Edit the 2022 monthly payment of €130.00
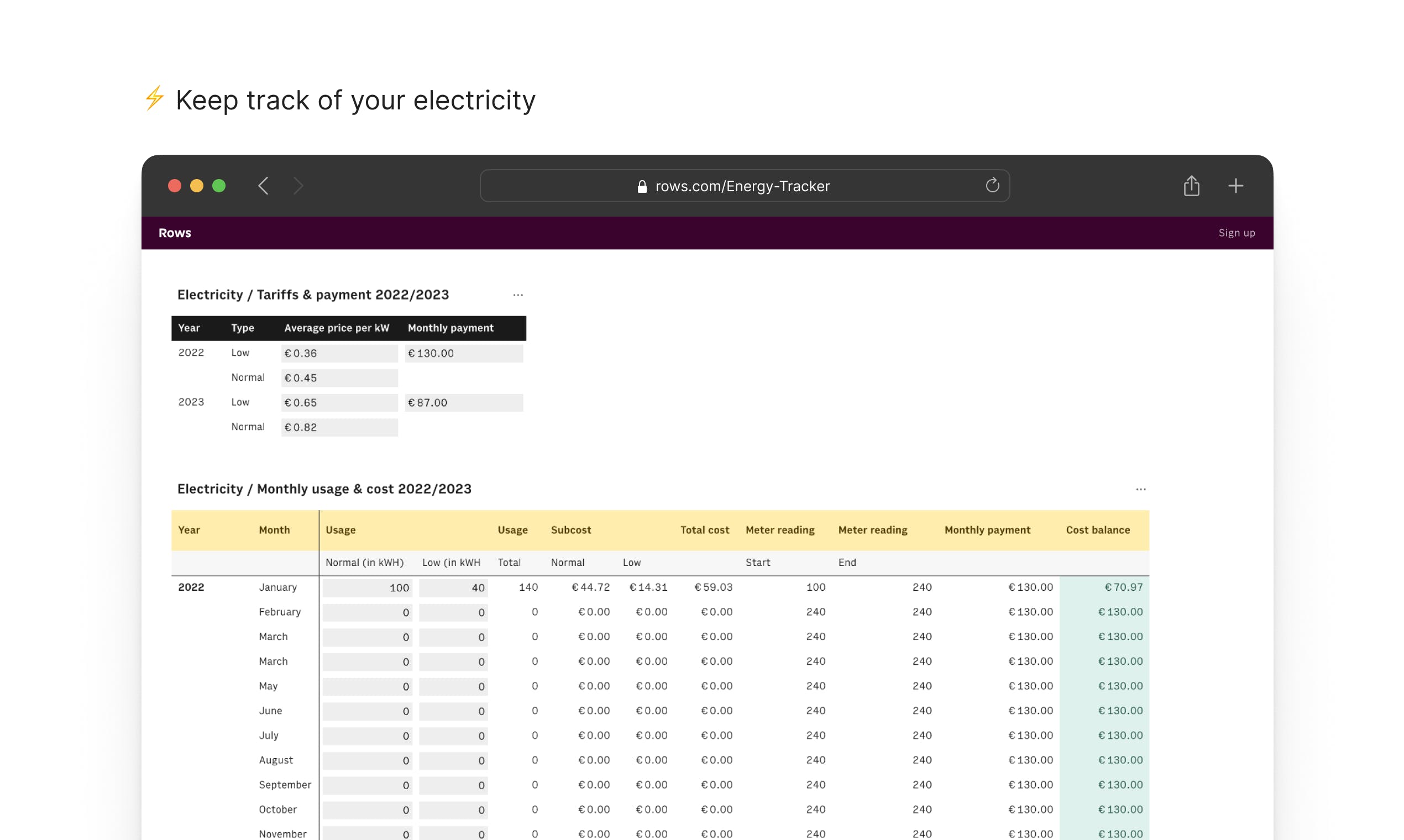Screen dimensions: 1404x840 point(464,353)
